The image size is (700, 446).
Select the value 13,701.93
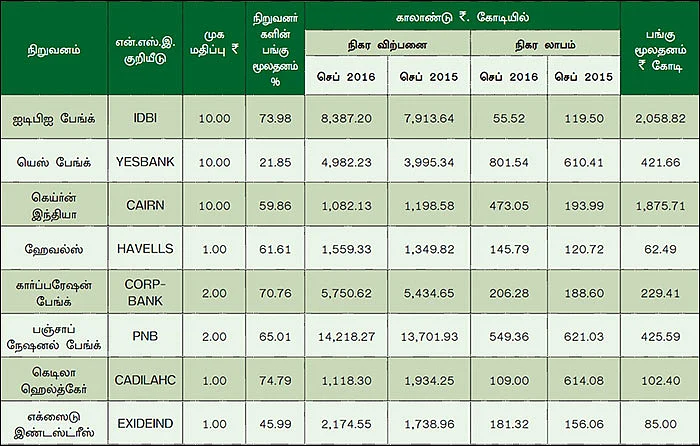(429, 337)
